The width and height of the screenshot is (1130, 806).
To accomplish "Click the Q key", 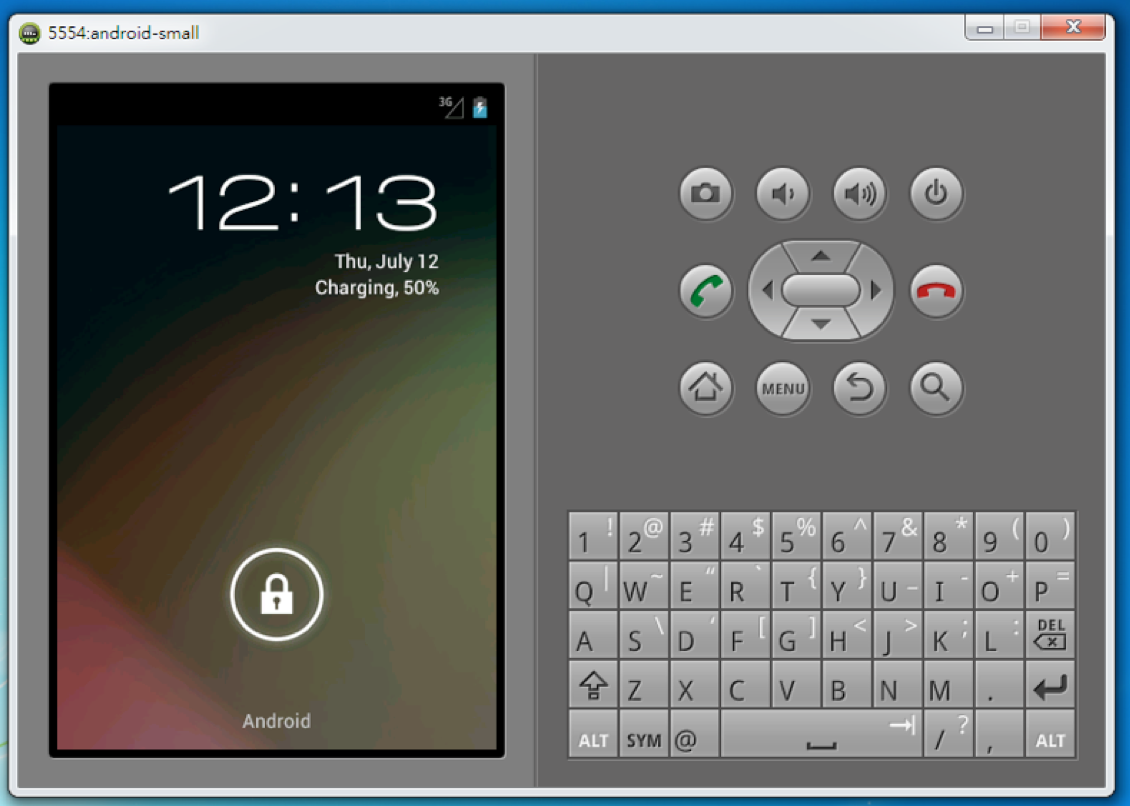I will (x=593, y=585).
